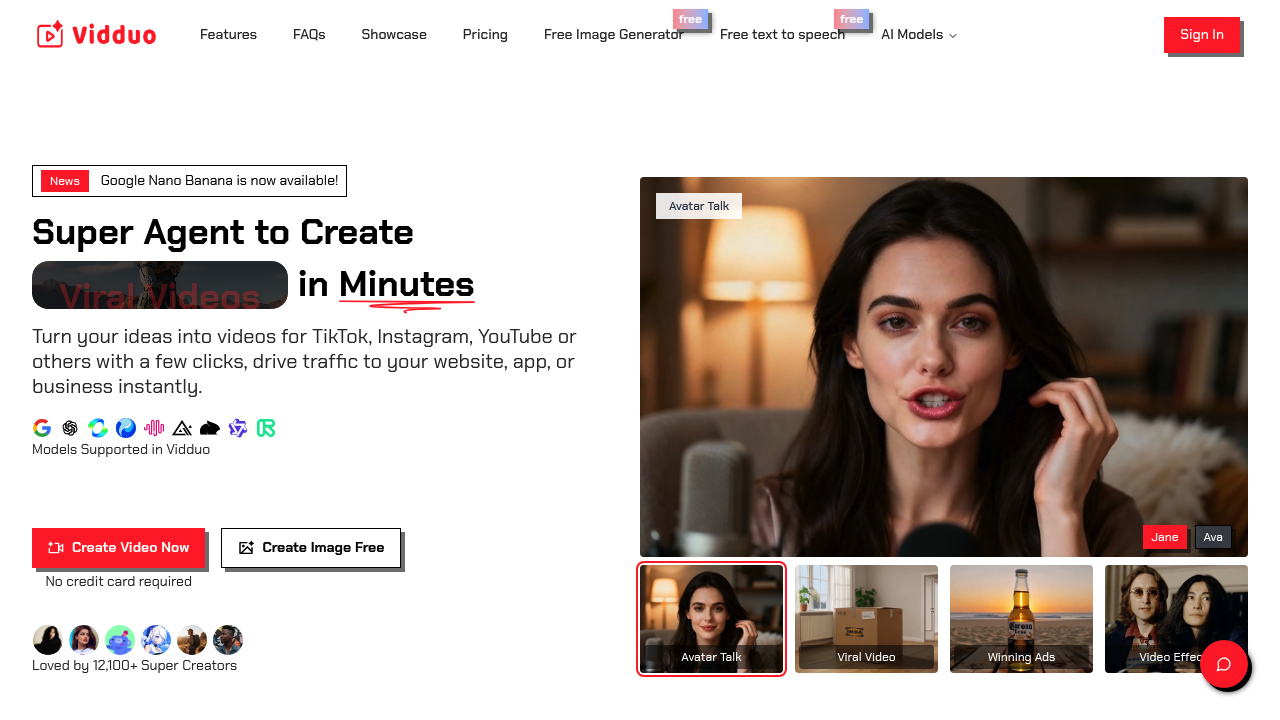Select the Winning Ads video thumbnail

(x=1021, y=619)
